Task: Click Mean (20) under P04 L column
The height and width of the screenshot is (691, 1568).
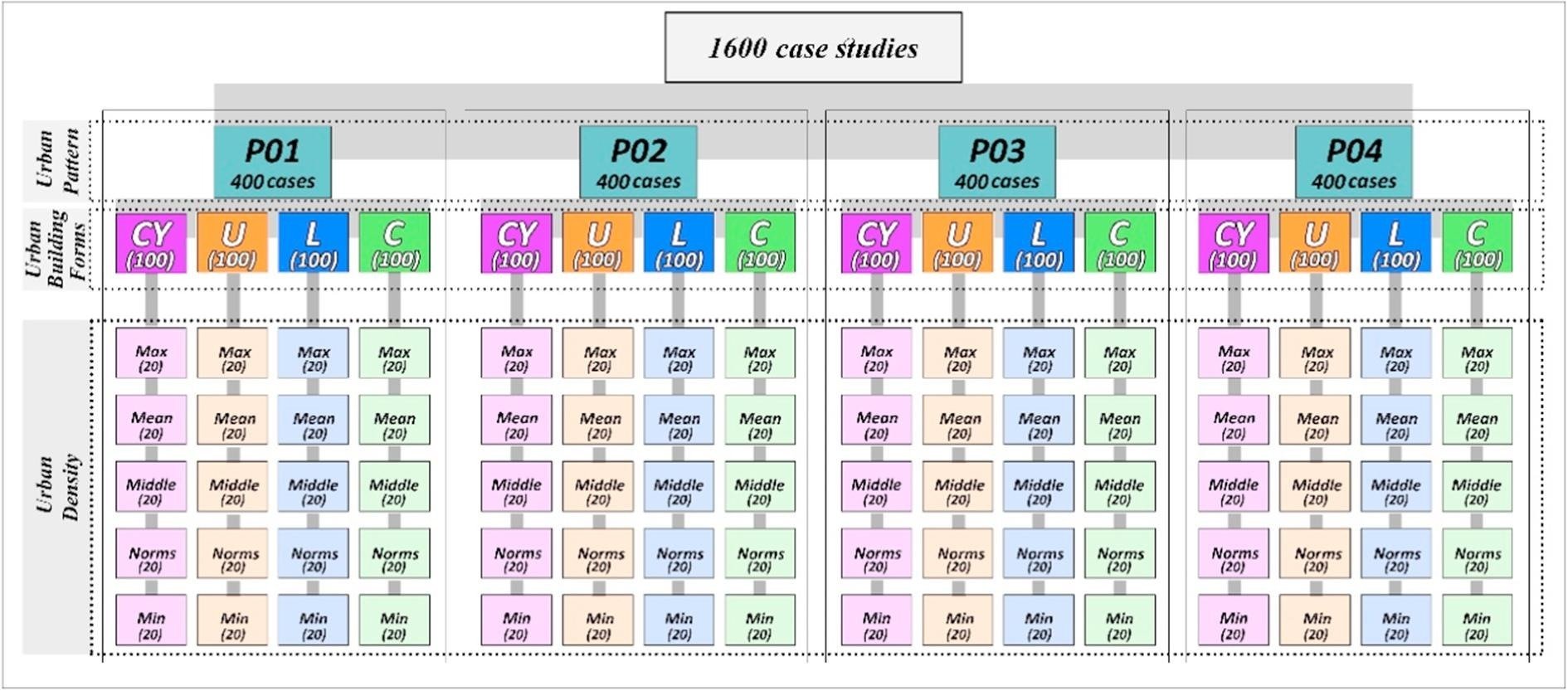Action: pos(1395,420)
